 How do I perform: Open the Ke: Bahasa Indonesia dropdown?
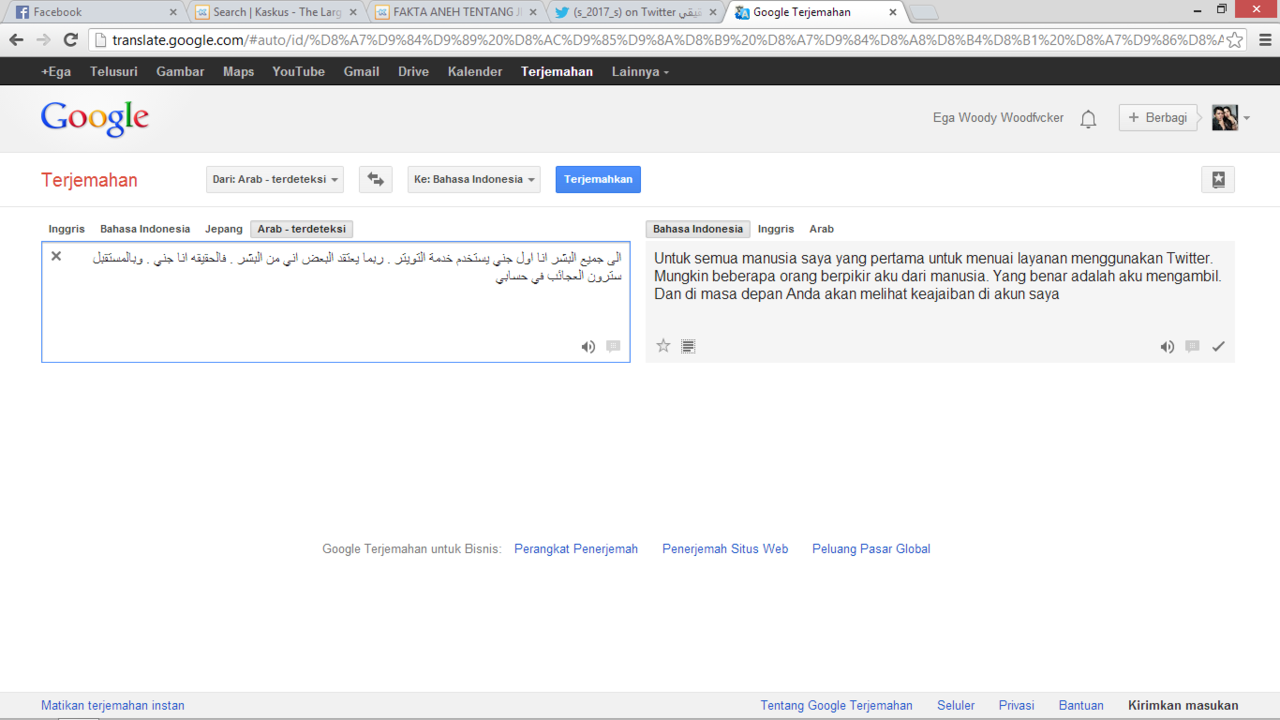[x=474, y=179]
